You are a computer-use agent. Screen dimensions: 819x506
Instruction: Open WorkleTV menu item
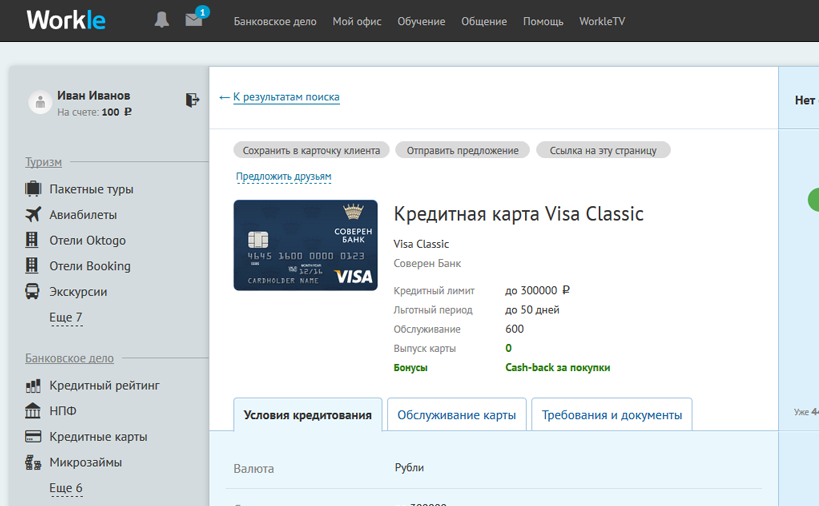[x=602, y=21]
